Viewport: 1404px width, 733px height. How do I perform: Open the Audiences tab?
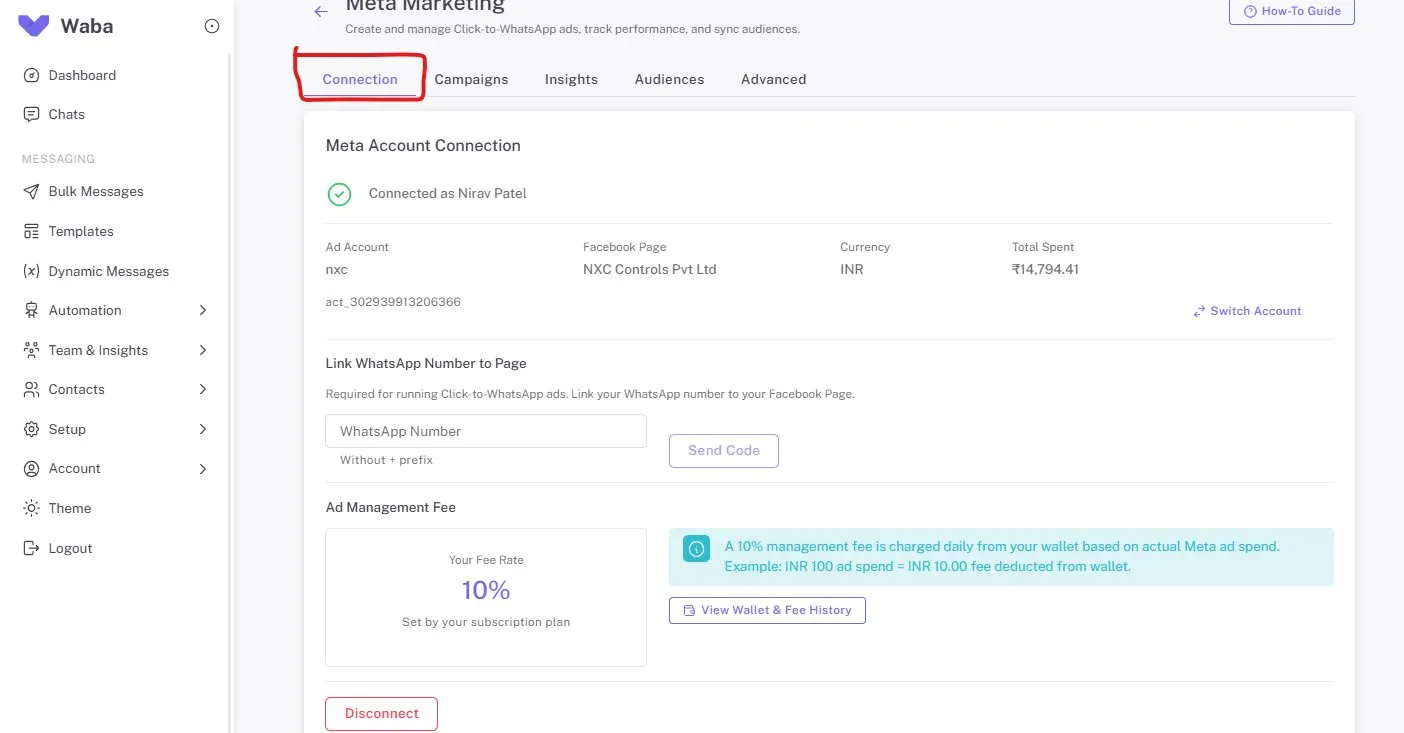[x=669, y=79]
